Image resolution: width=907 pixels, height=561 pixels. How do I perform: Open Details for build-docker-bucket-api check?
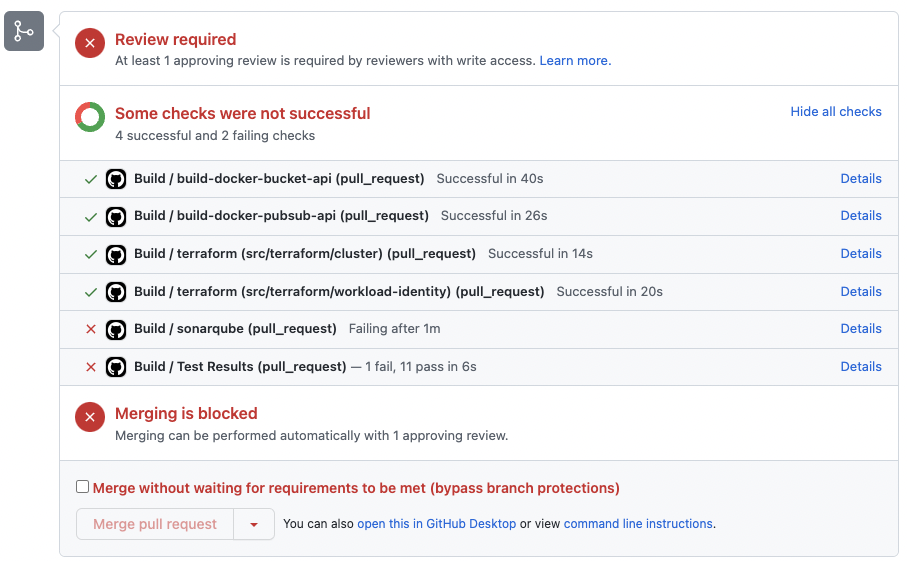pos(861,179)
